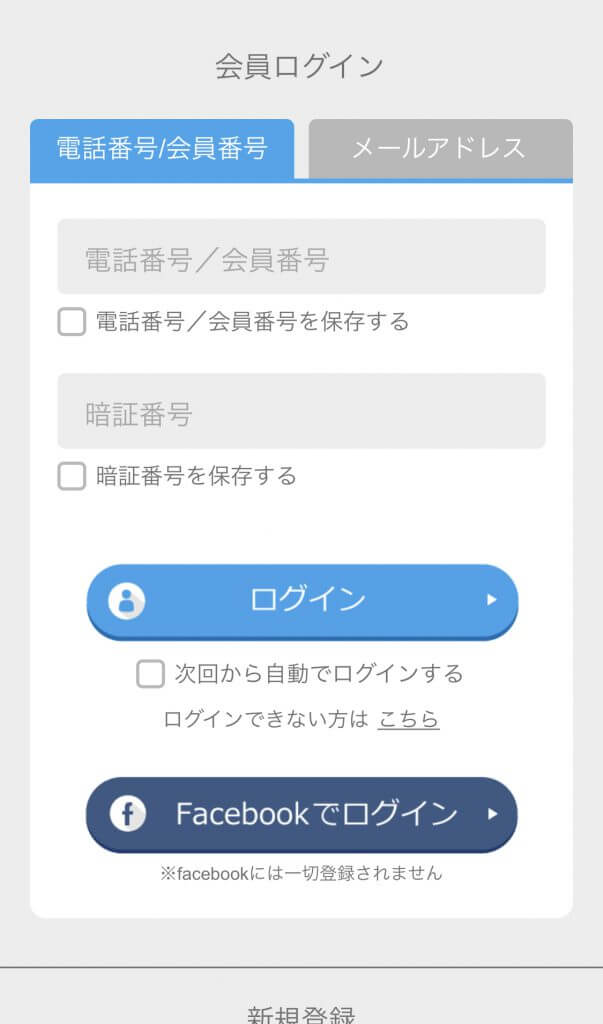Viewport: 603px width, 1024px height.
Task: Click the Facebook logo icon
Action: pyautogui.click(x=127, y=814)
